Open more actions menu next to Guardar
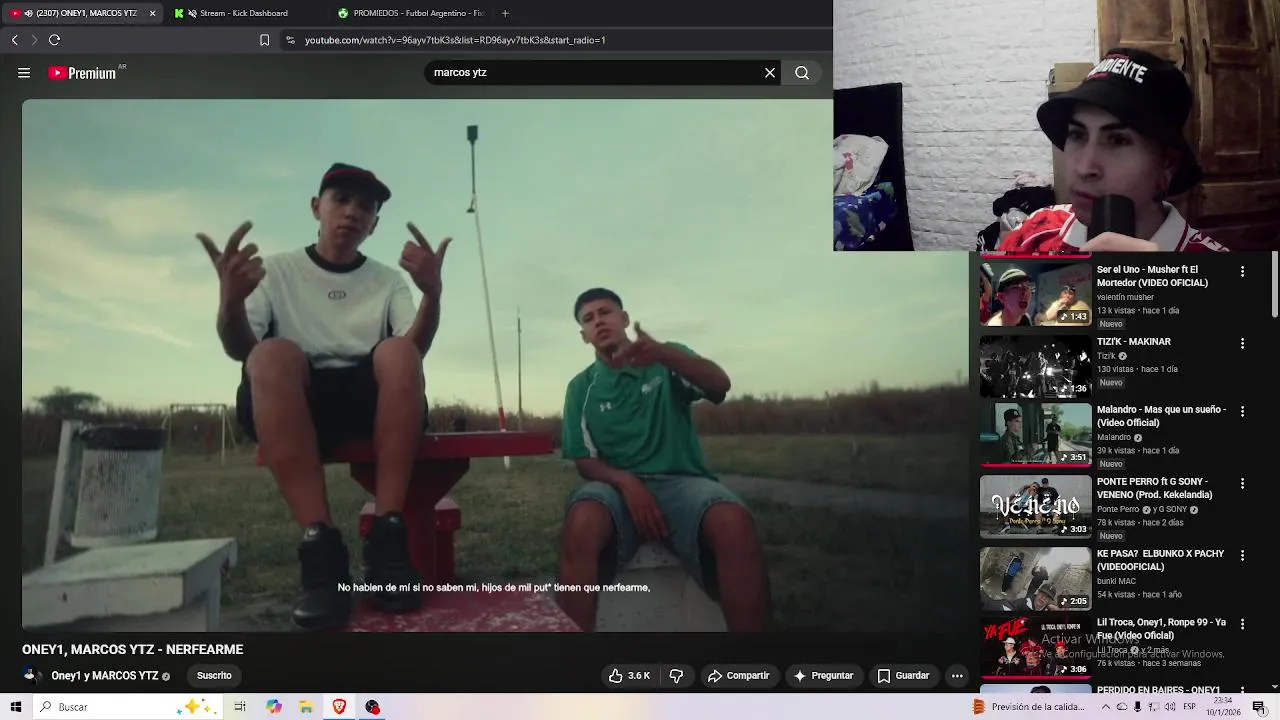 pyautogui.click(x=957, y=676)
